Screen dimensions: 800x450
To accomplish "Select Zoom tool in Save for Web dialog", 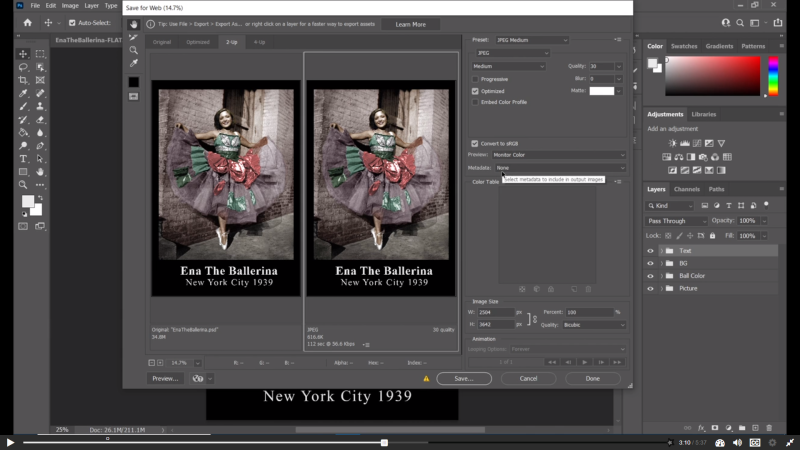I will [x=134, y=50].
